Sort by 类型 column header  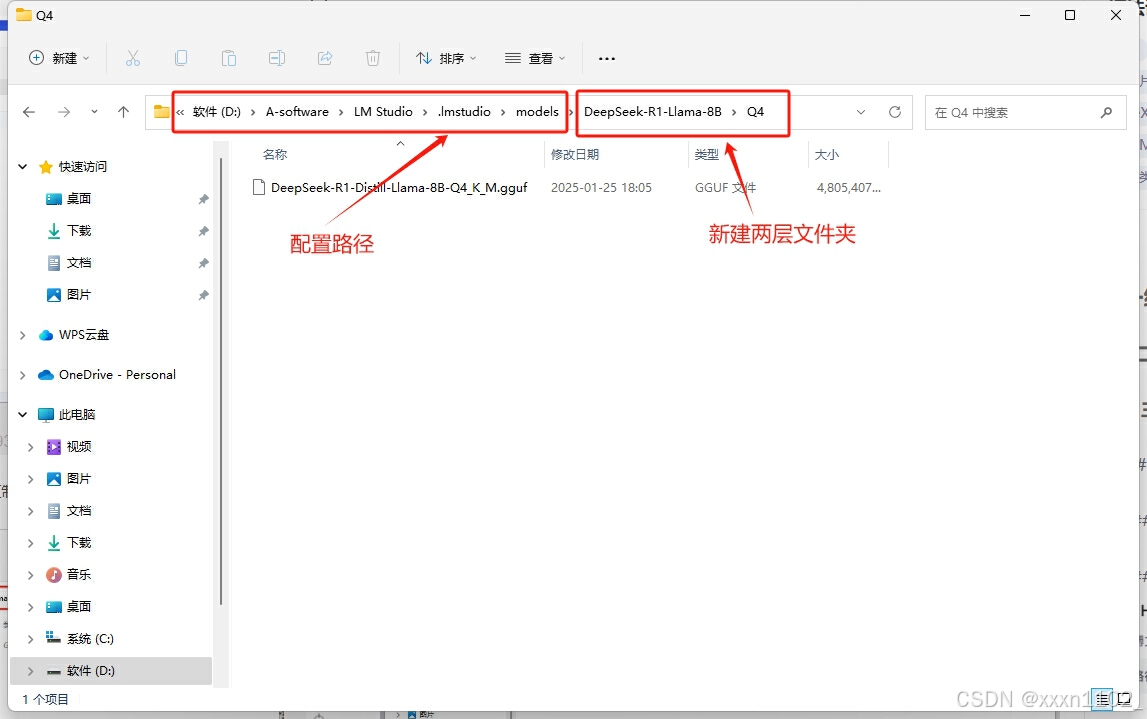pyautogui.click(x=707, y=154)
